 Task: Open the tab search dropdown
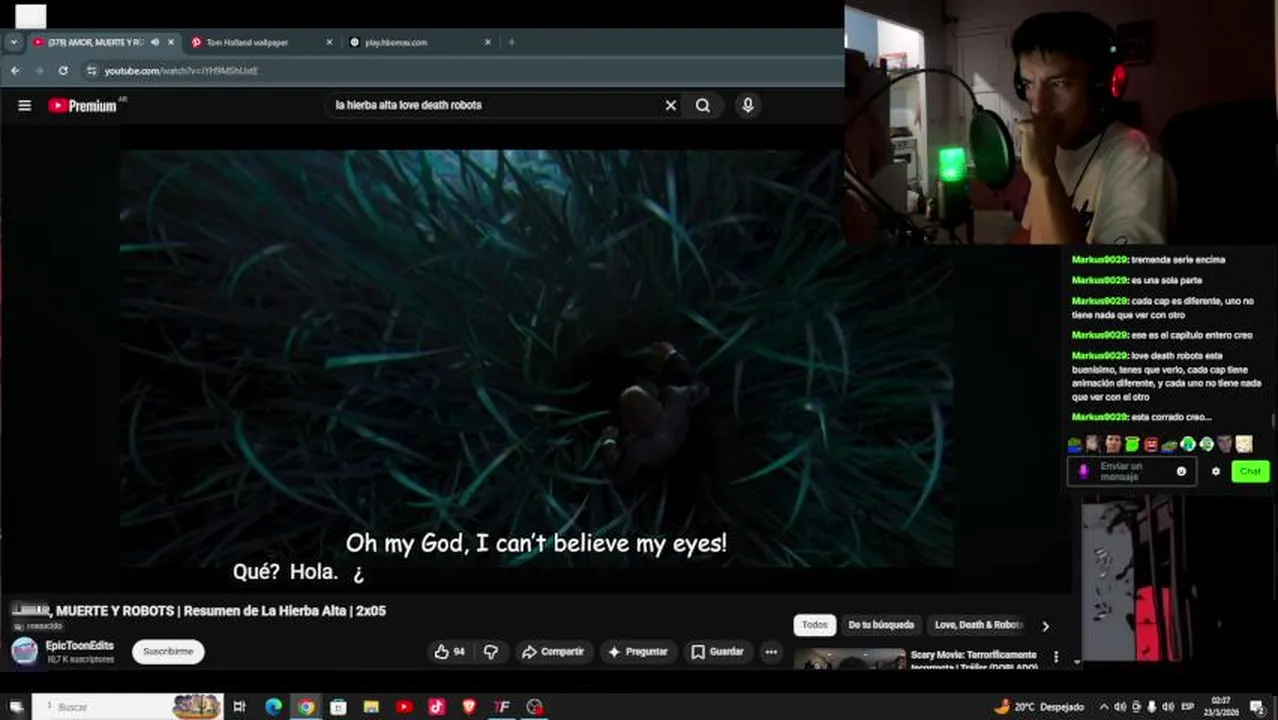point(14,42)
